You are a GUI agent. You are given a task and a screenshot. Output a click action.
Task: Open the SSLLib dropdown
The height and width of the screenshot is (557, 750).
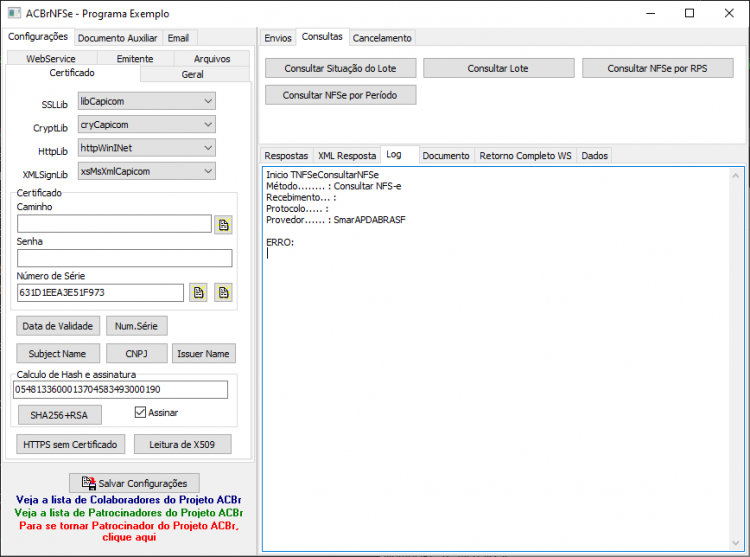147,101
